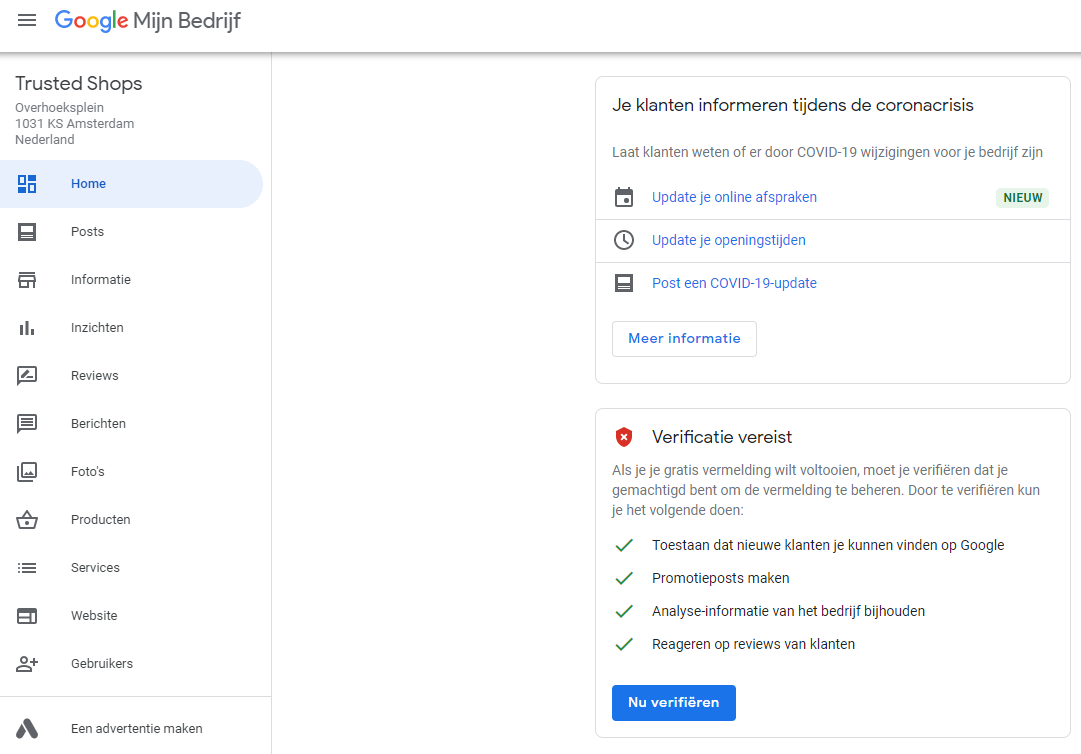Click the Verificatie vereist heading
The width and height of the screenshot is (1081, 754).
(x=722, y=437)
